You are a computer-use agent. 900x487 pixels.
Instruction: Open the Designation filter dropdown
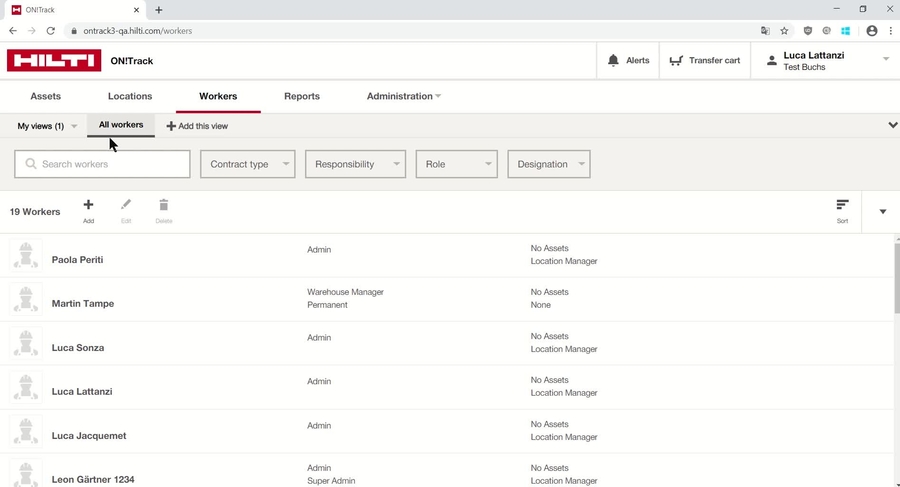click(549, 164)
